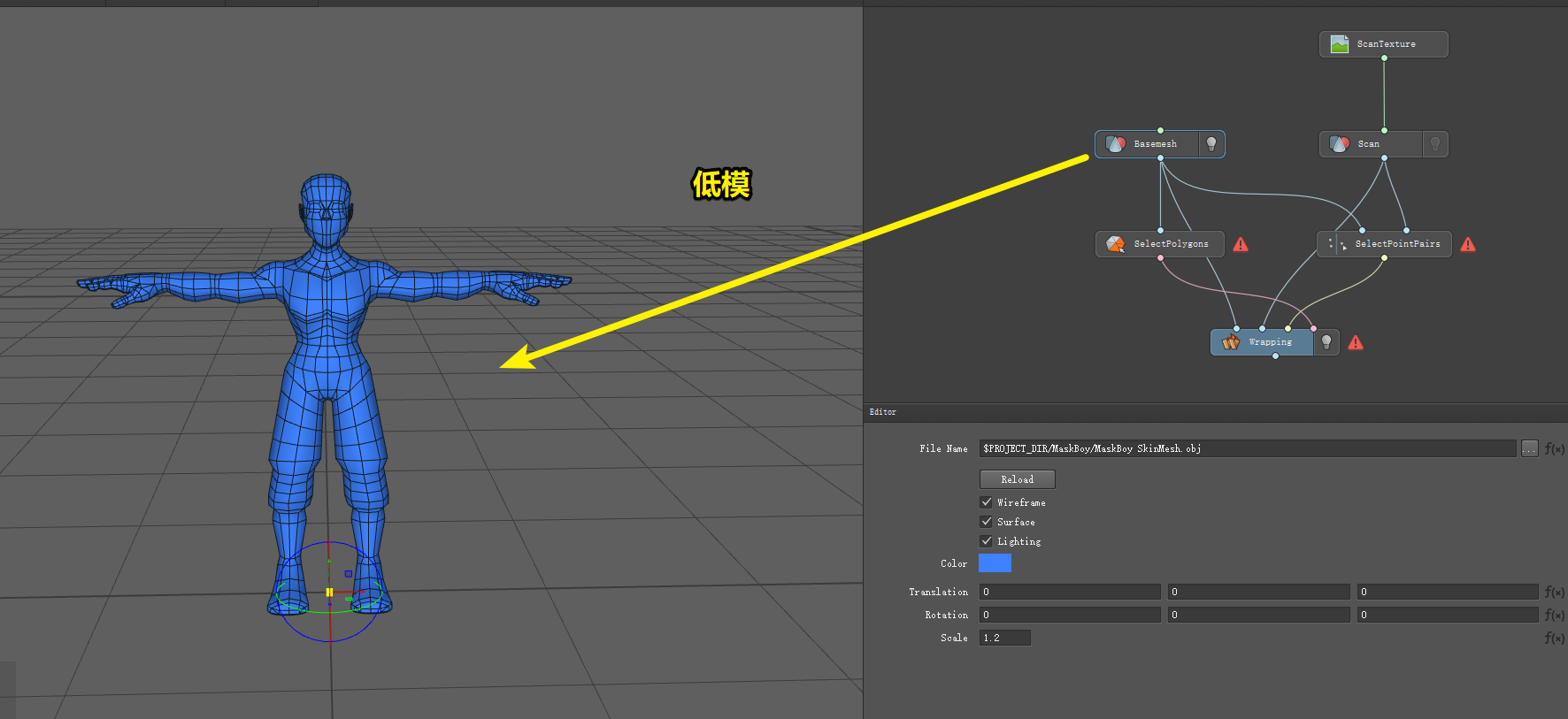Open expression editor for Scale
The width and height of the screenshot is (1568, 719).
click(x=1555, y=638)
